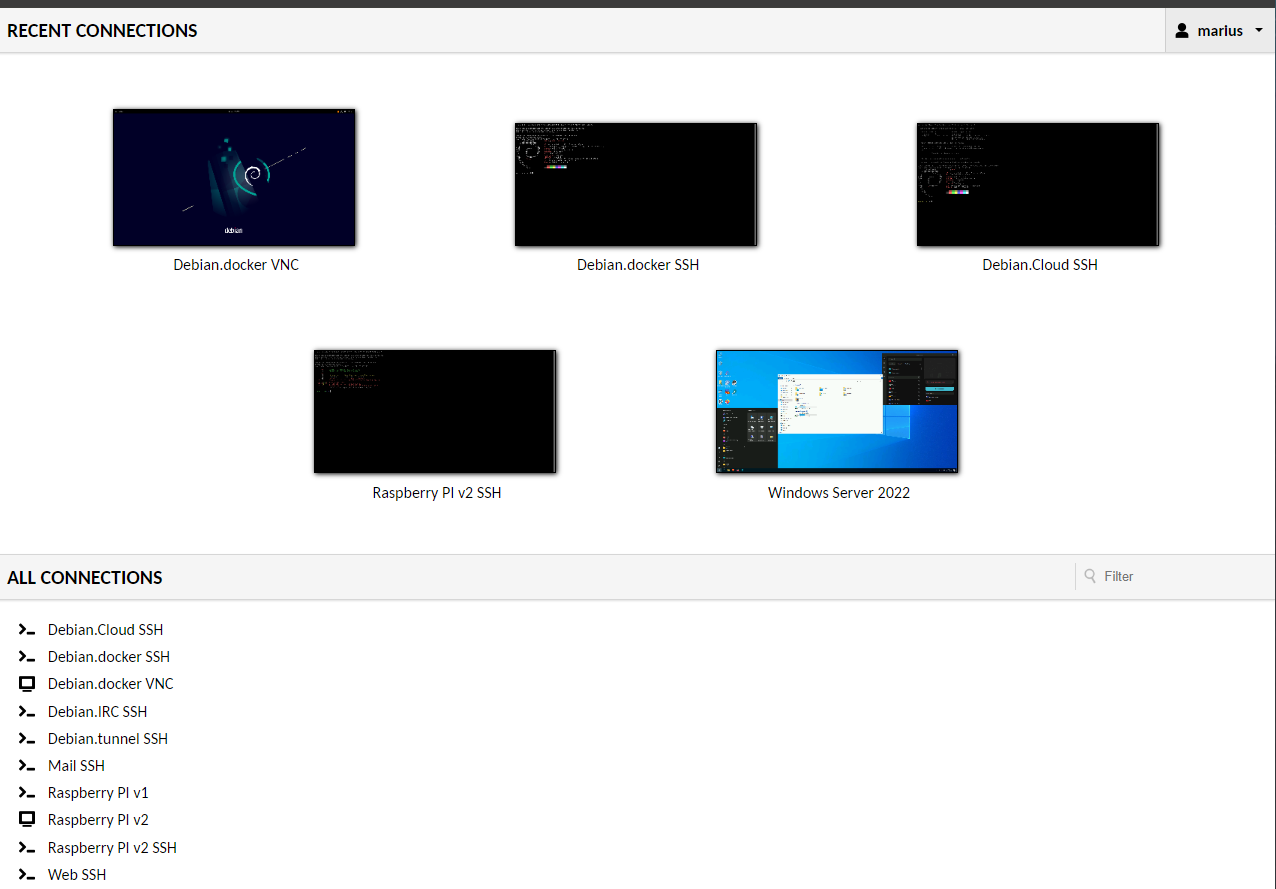Open Raspberry PI v2 SSH thumbnail
The height and width of the screenshot is (889, 1276).
pos(435,411)
